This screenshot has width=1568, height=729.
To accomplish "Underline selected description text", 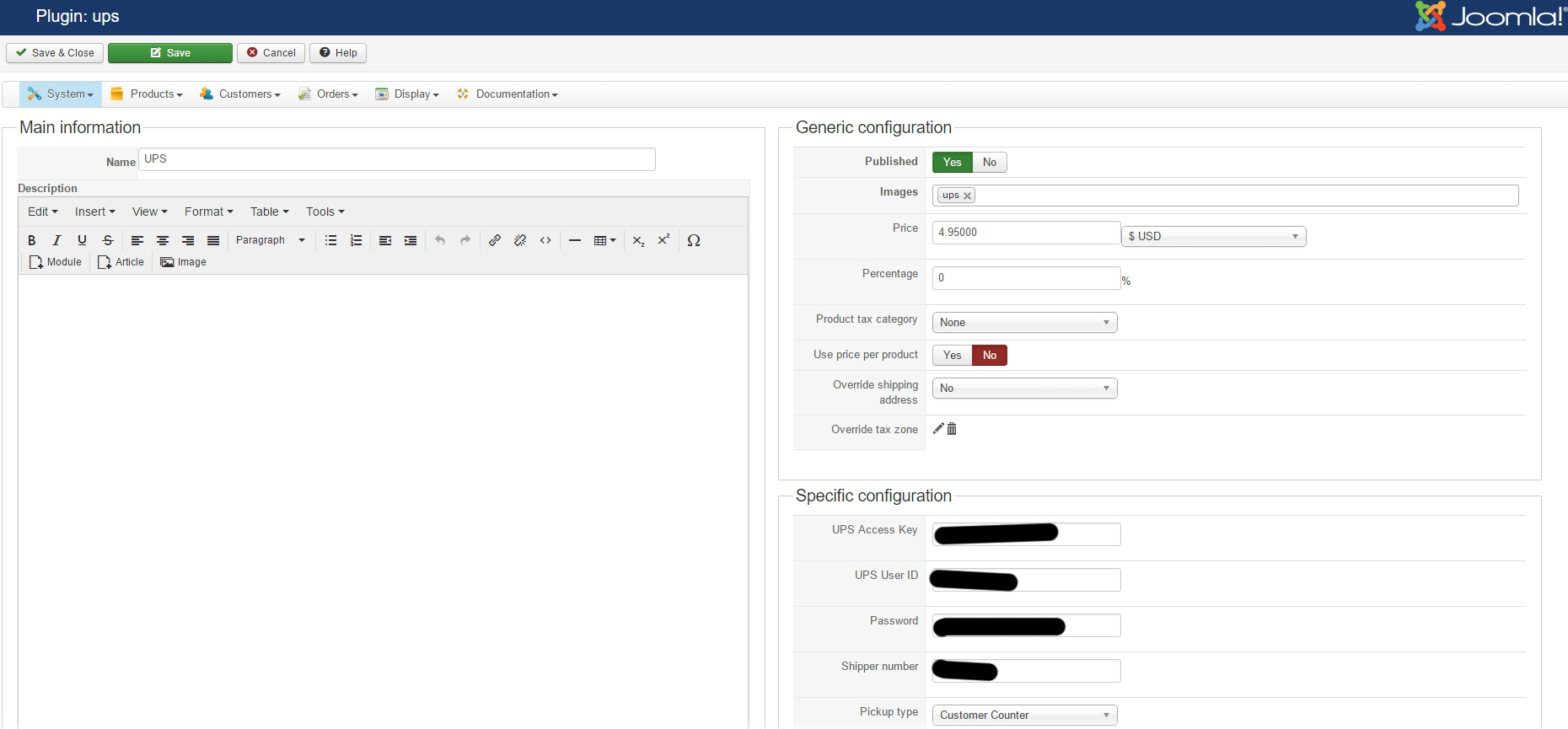I will pos(82,240).
